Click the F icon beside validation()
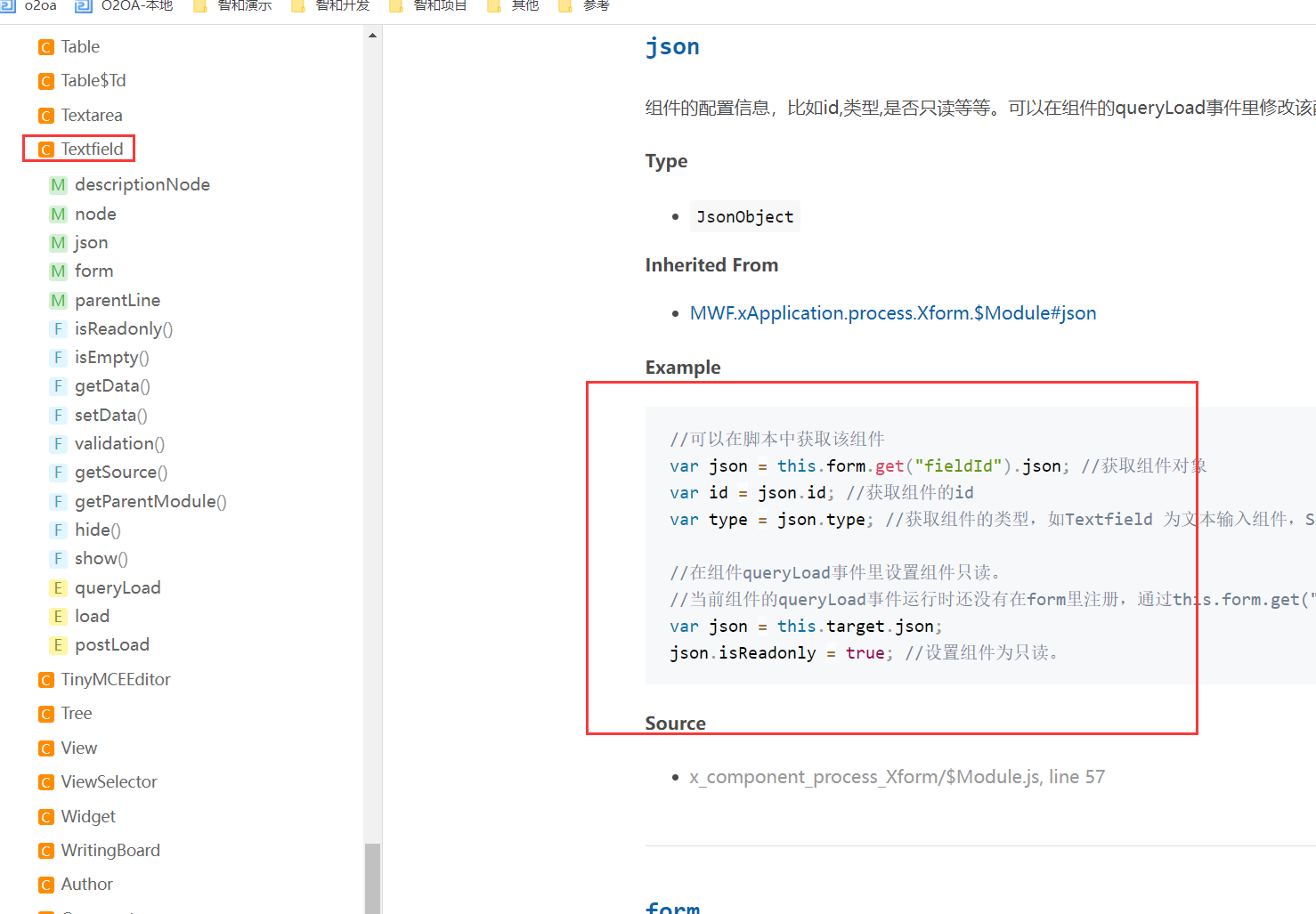 pos(58,444)
